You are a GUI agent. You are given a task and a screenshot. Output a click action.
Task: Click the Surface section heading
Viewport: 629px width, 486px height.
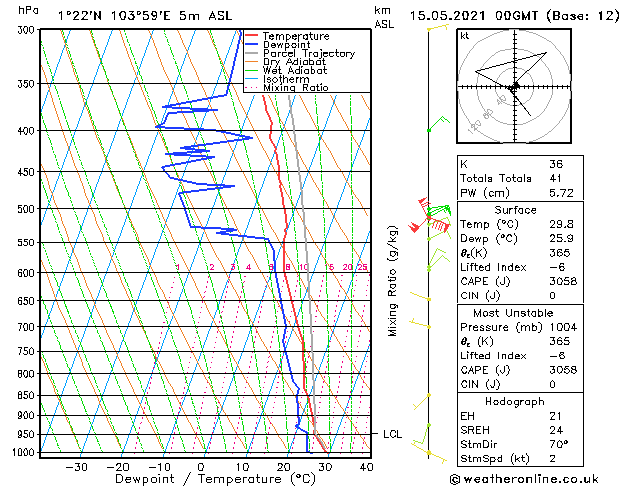tap(515, 210)
